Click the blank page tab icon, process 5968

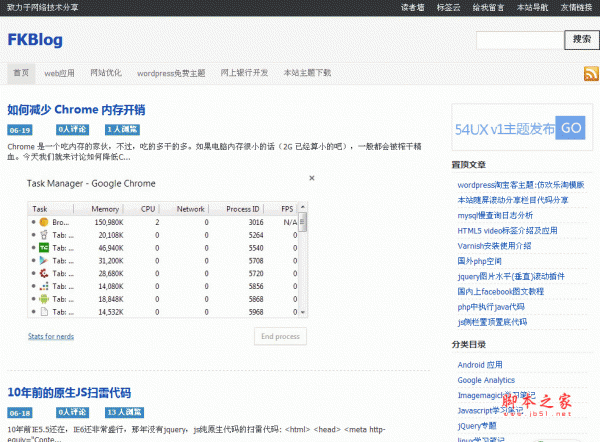pyautogui.click(x=44, y=312)
